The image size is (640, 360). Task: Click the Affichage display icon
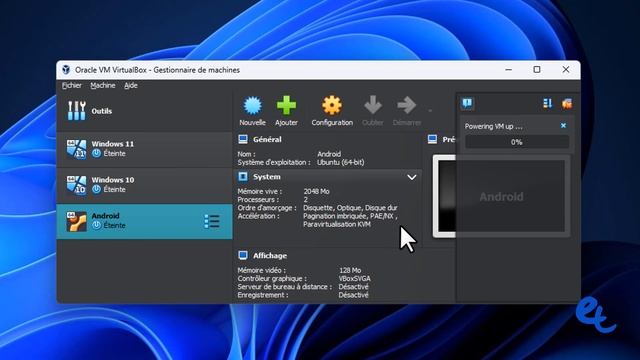coord(243,256)
